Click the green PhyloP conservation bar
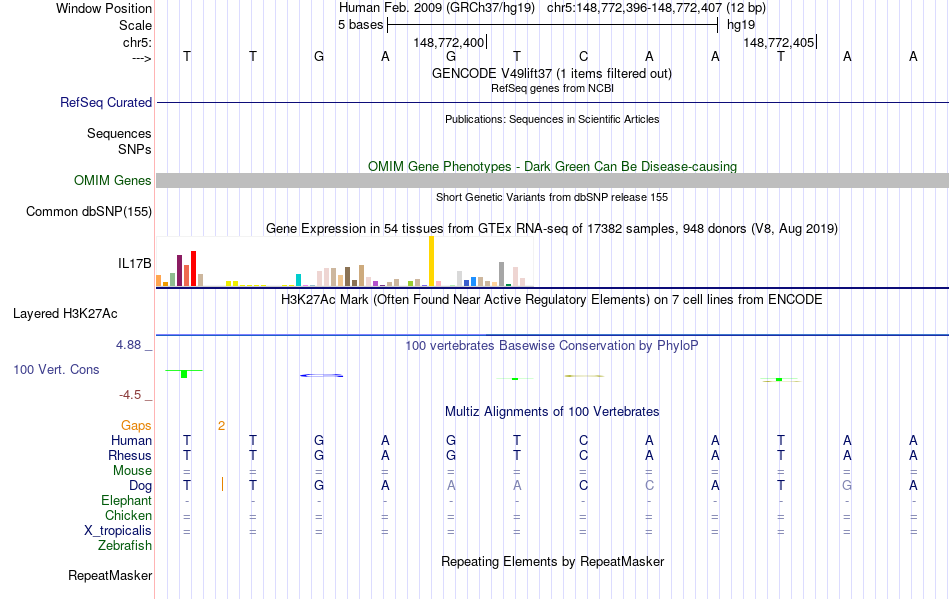 tap(184, 374)
